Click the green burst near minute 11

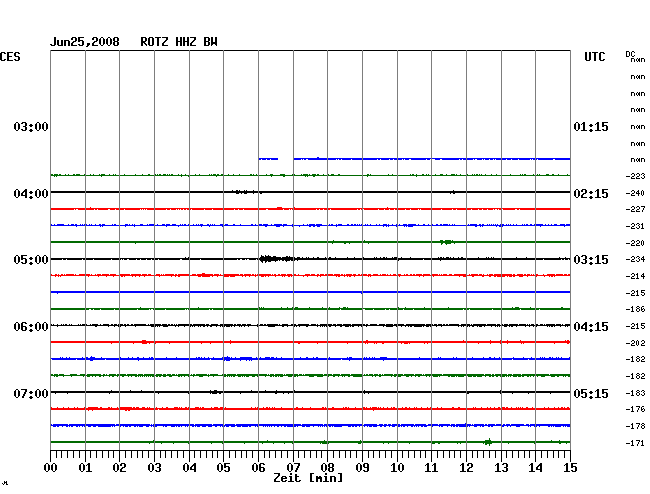click(446, 242)
